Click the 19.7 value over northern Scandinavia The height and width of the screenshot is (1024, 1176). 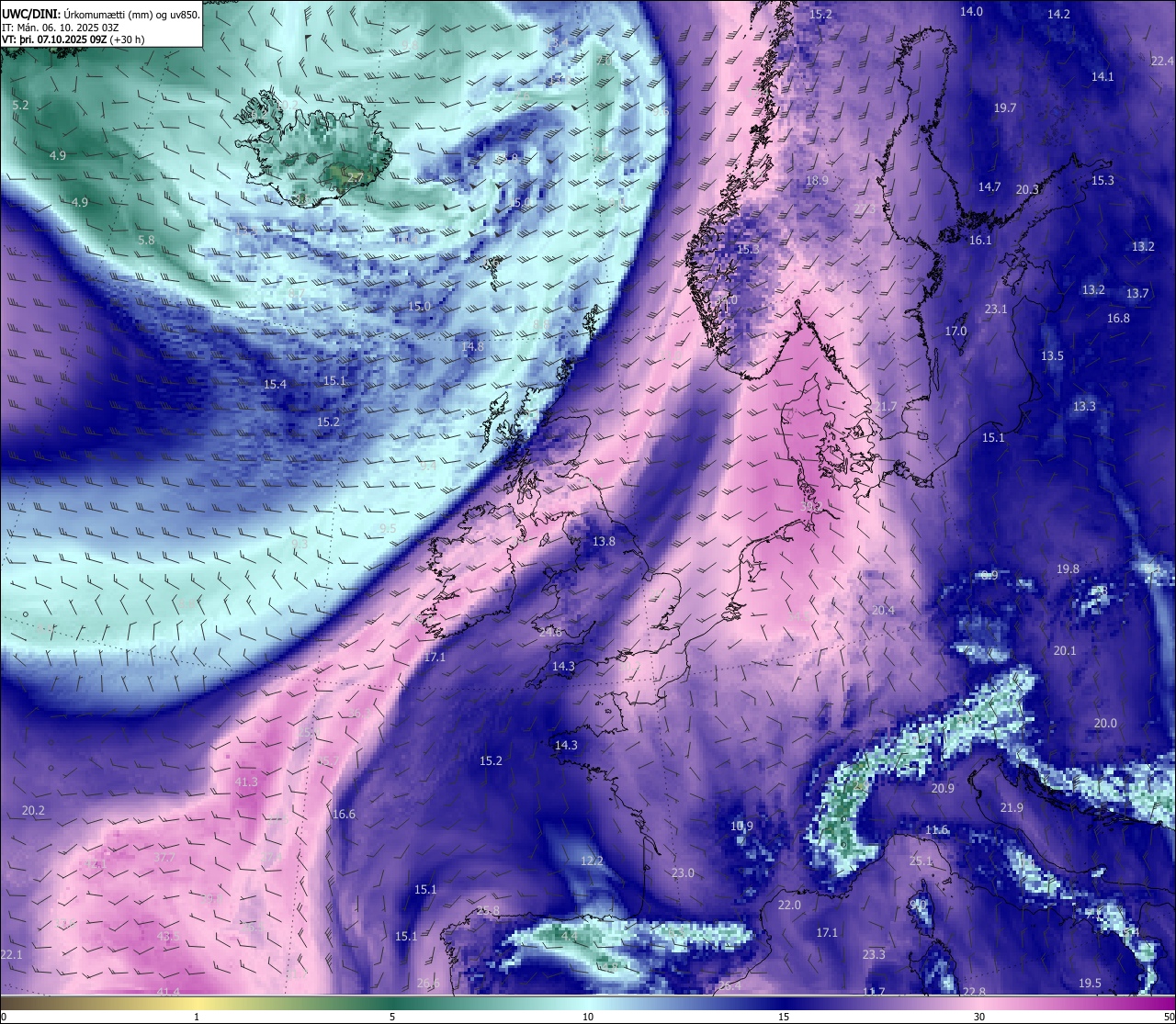[x=1005, y=107]
